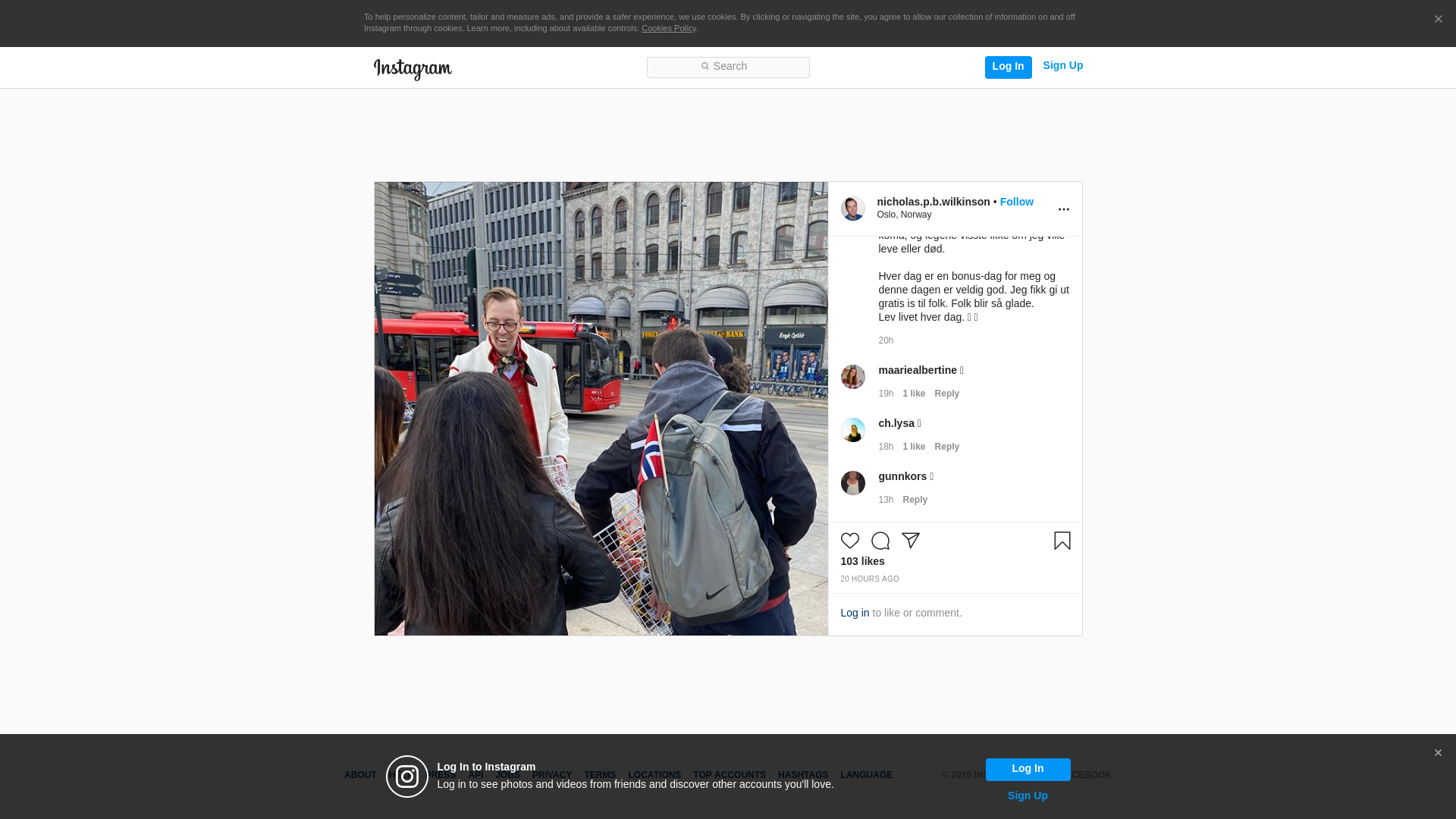Viewport: 1456px width, 819px height.
Task: Like the post with heart icon
Action: click(x=849, y=541)
